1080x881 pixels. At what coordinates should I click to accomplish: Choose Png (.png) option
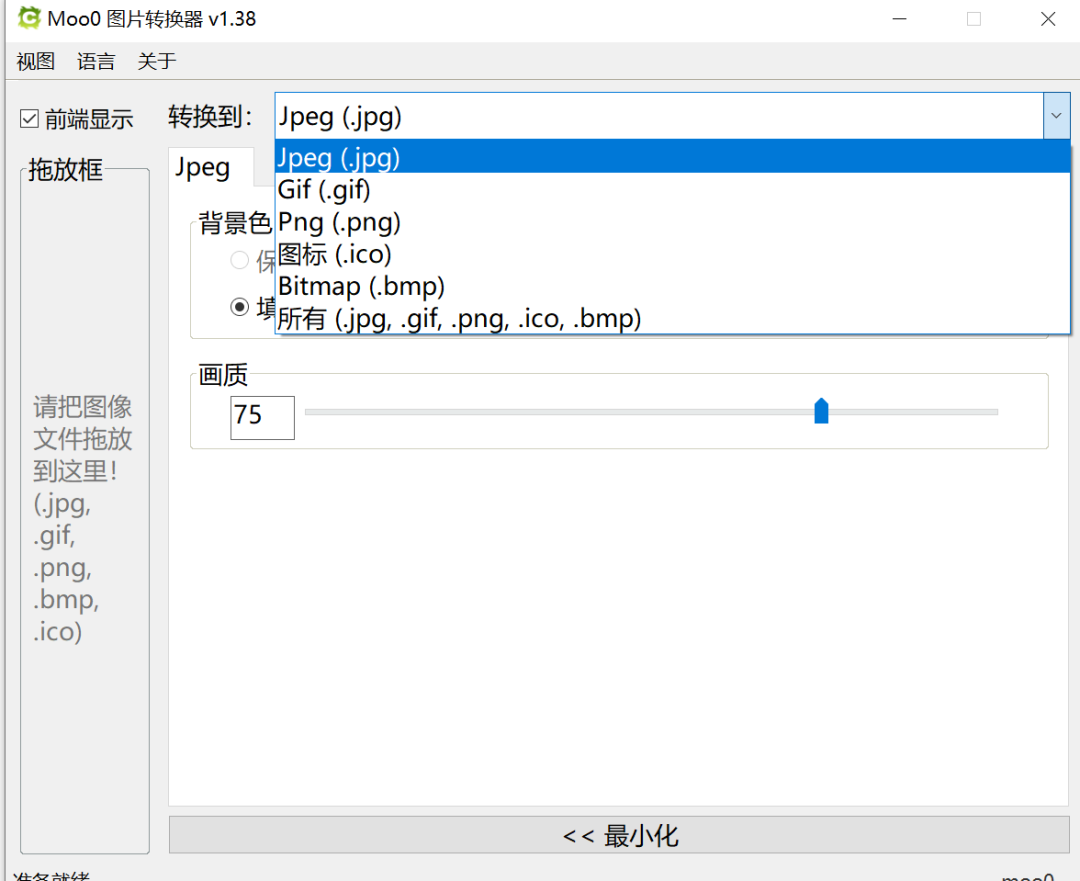click(x=672, y=222)
